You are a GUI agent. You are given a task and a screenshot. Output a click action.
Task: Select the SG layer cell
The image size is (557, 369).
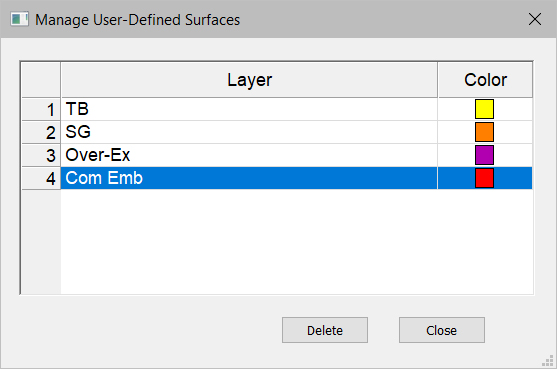point(249,132)
